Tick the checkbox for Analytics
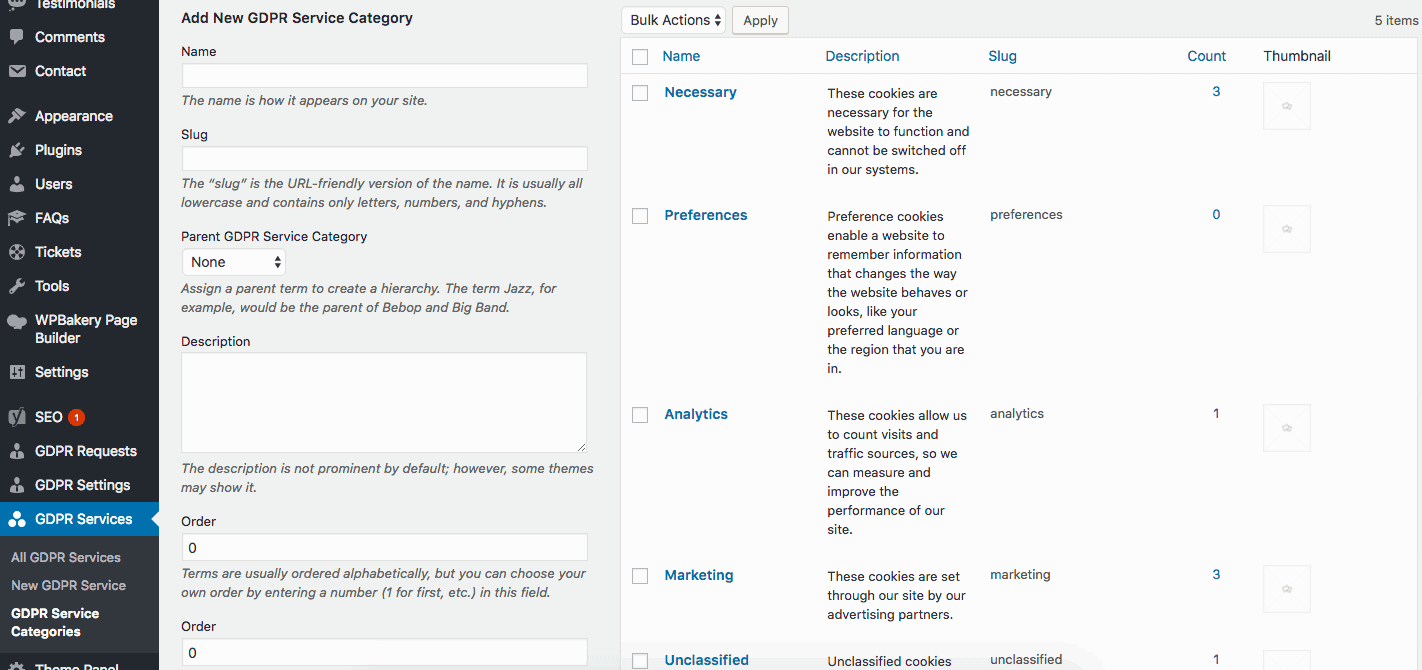The height and width of the screenshot is (670, 1422). pyautogui.click(x=640, y=415)
